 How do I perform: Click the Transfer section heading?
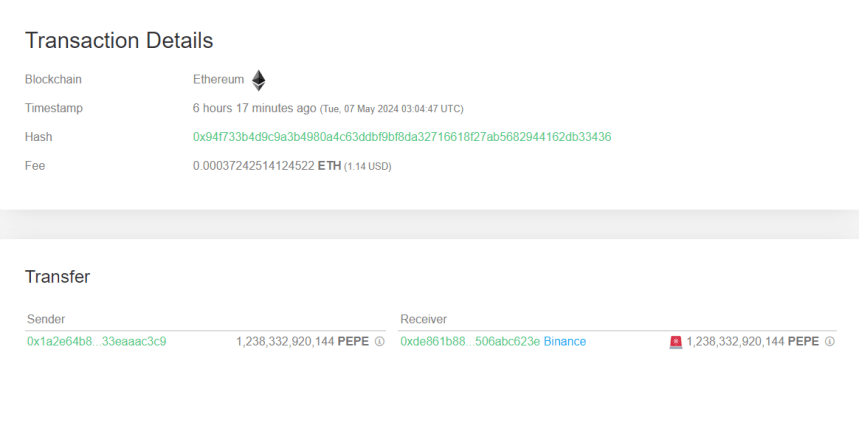click(x=57, y=277)
